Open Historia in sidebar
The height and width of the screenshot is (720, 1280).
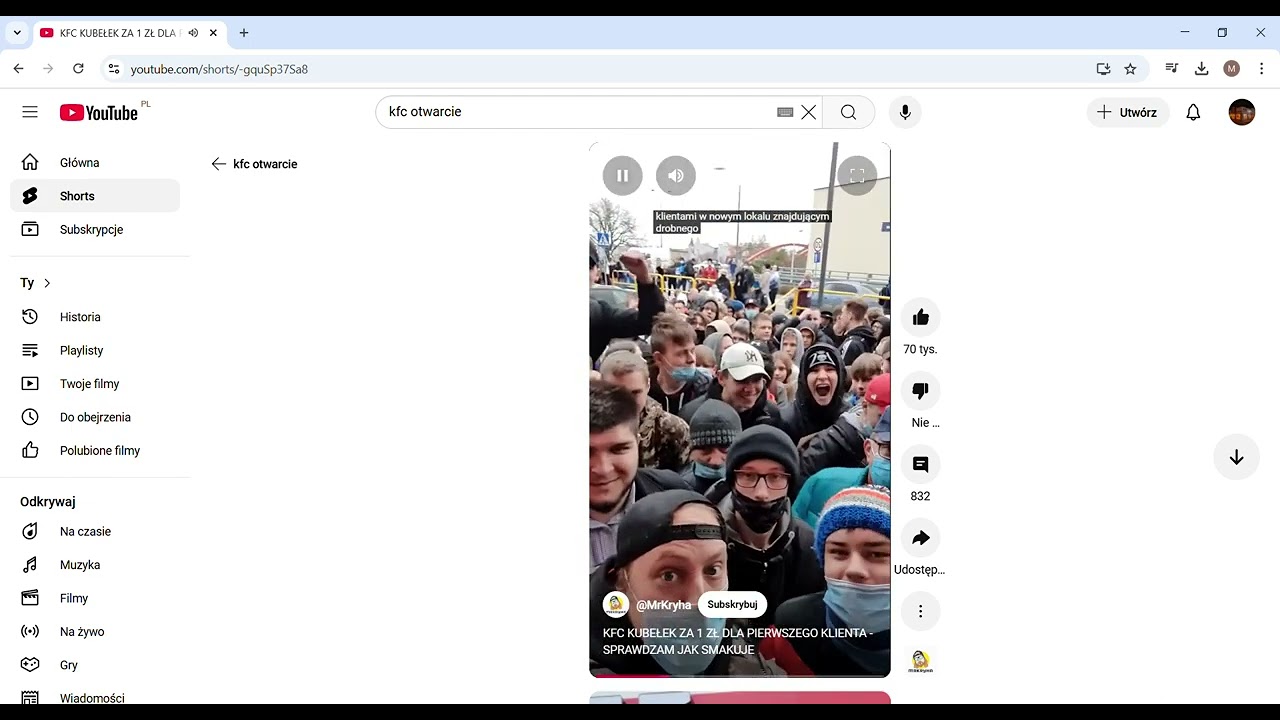(x=95, y=317)
